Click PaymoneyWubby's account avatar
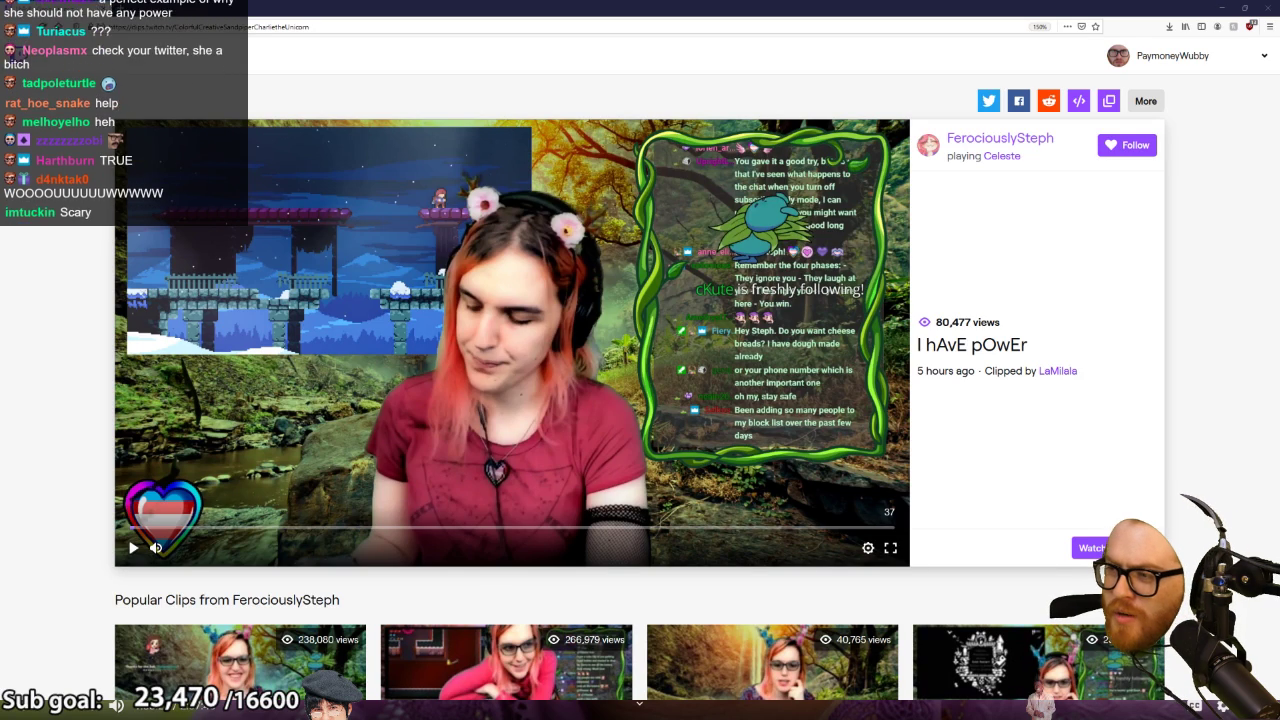Screen dimensions: 1280x720 1118,56
